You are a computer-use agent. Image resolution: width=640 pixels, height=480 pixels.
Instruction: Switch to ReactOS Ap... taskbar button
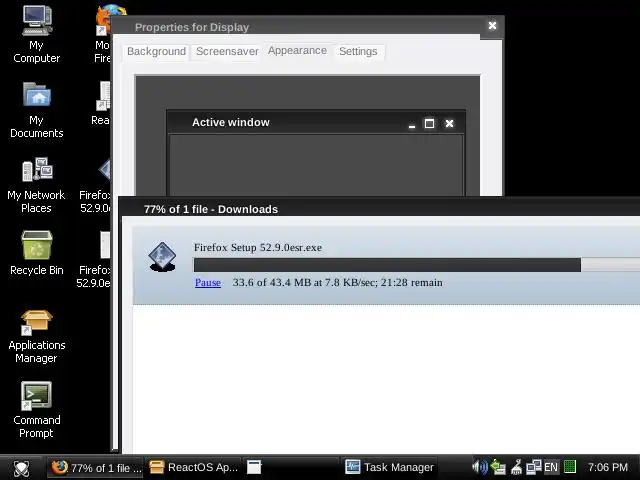pyautogui.click(x=193, y=468)
